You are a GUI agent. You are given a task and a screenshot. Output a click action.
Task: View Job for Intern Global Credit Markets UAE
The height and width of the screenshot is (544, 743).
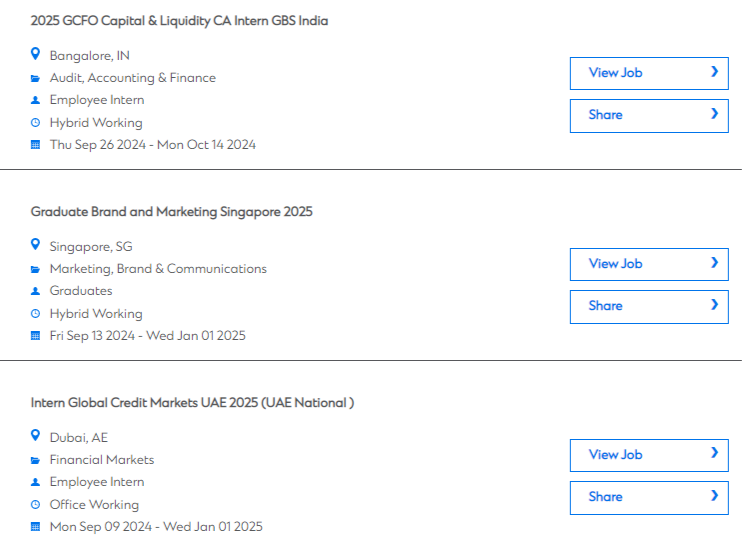649,455
